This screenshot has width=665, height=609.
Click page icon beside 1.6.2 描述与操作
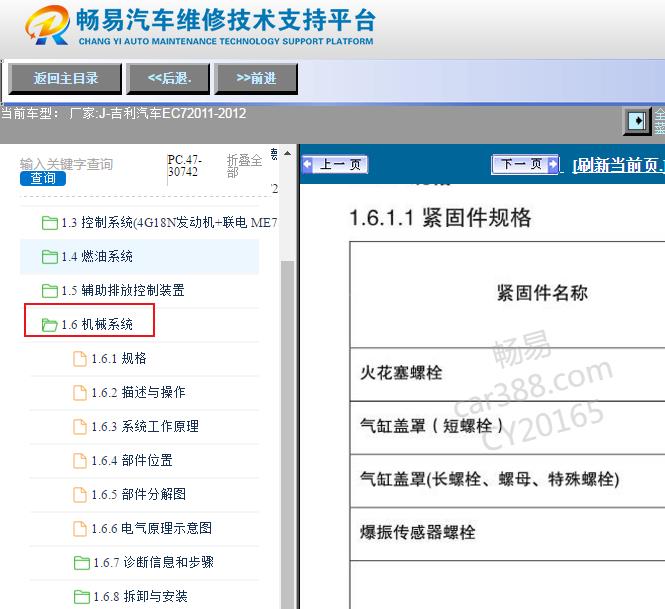tap(80, 393)
